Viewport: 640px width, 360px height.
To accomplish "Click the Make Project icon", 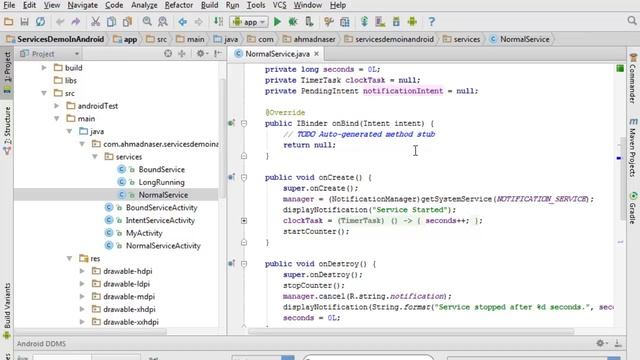I will (218, 22).
